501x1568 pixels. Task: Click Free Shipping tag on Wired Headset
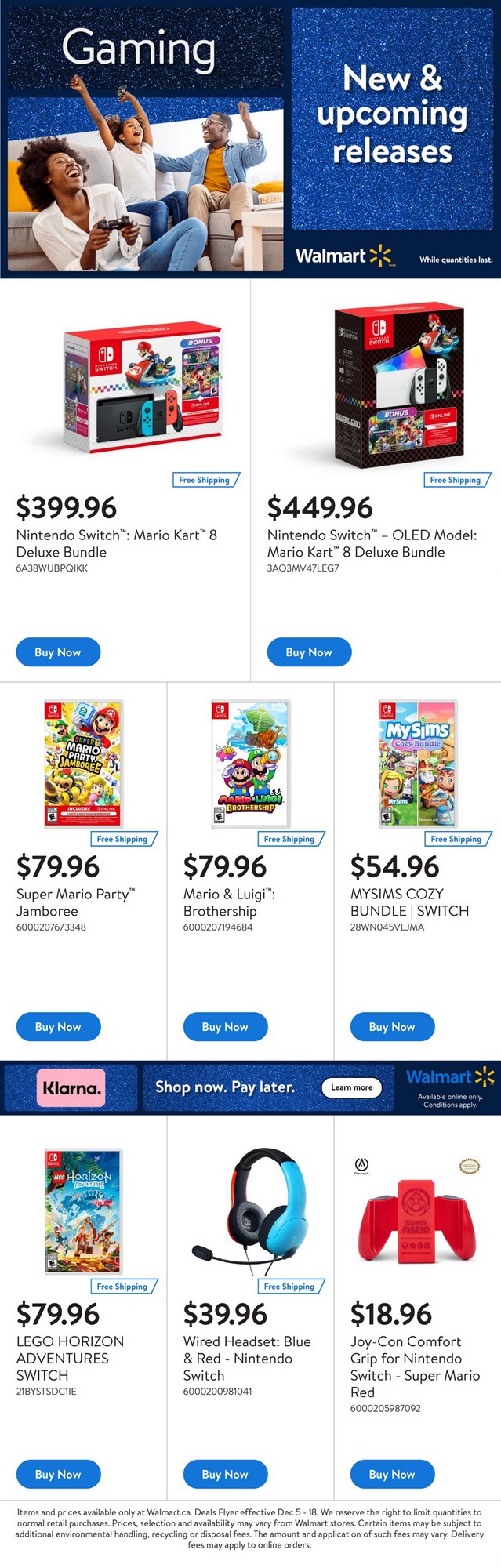point(289,1287)
